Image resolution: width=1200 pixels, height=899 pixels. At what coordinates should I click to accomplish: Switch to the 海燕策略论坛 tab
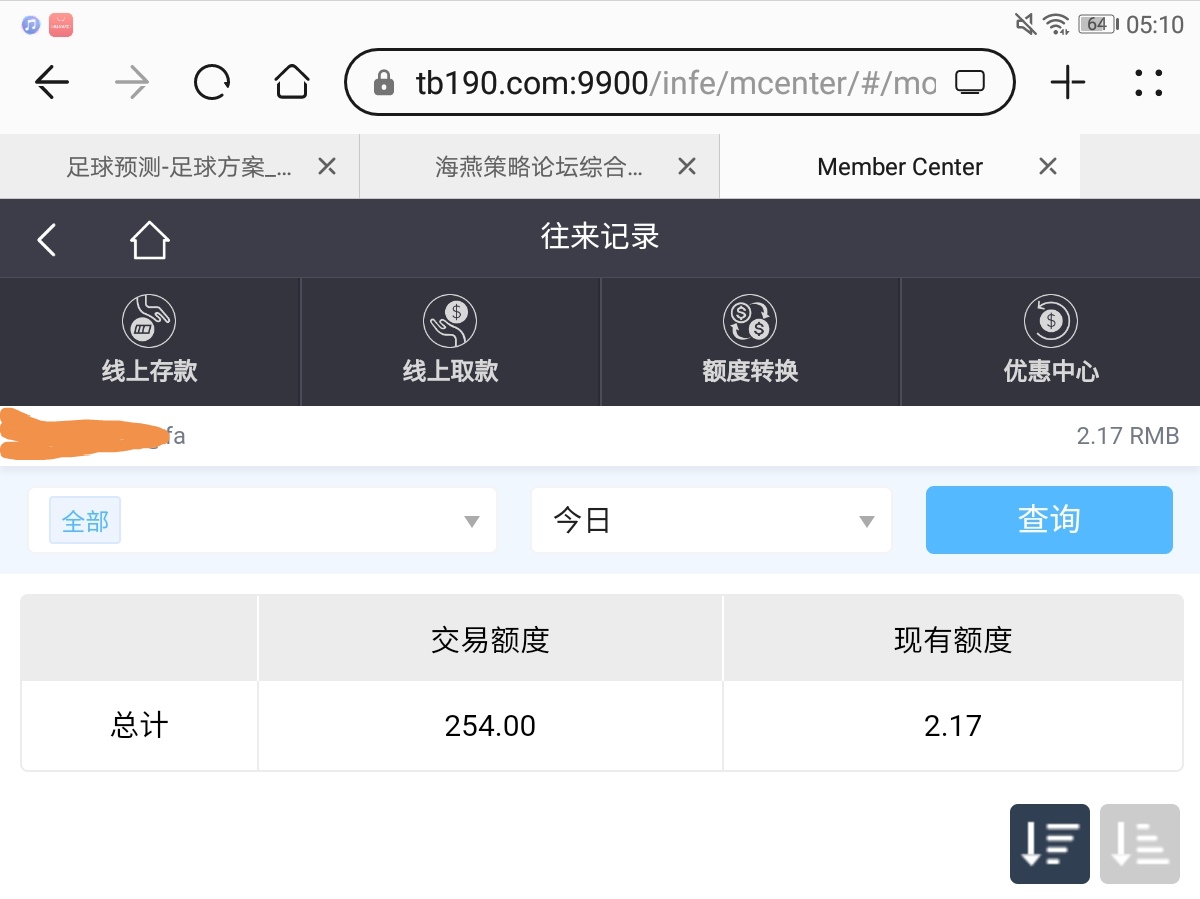[538, 167]
